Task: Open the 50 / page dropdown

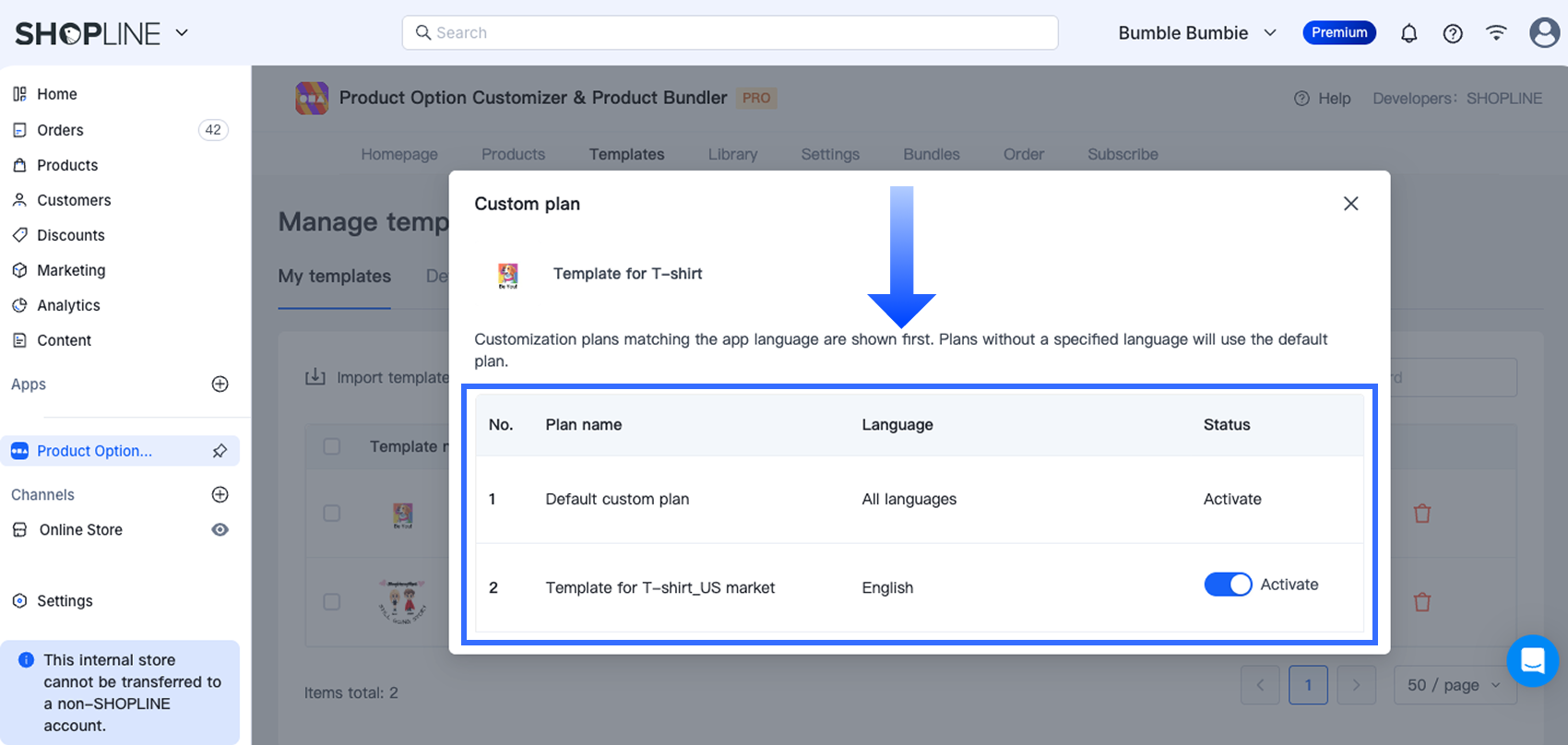Action: (1454, 685)
